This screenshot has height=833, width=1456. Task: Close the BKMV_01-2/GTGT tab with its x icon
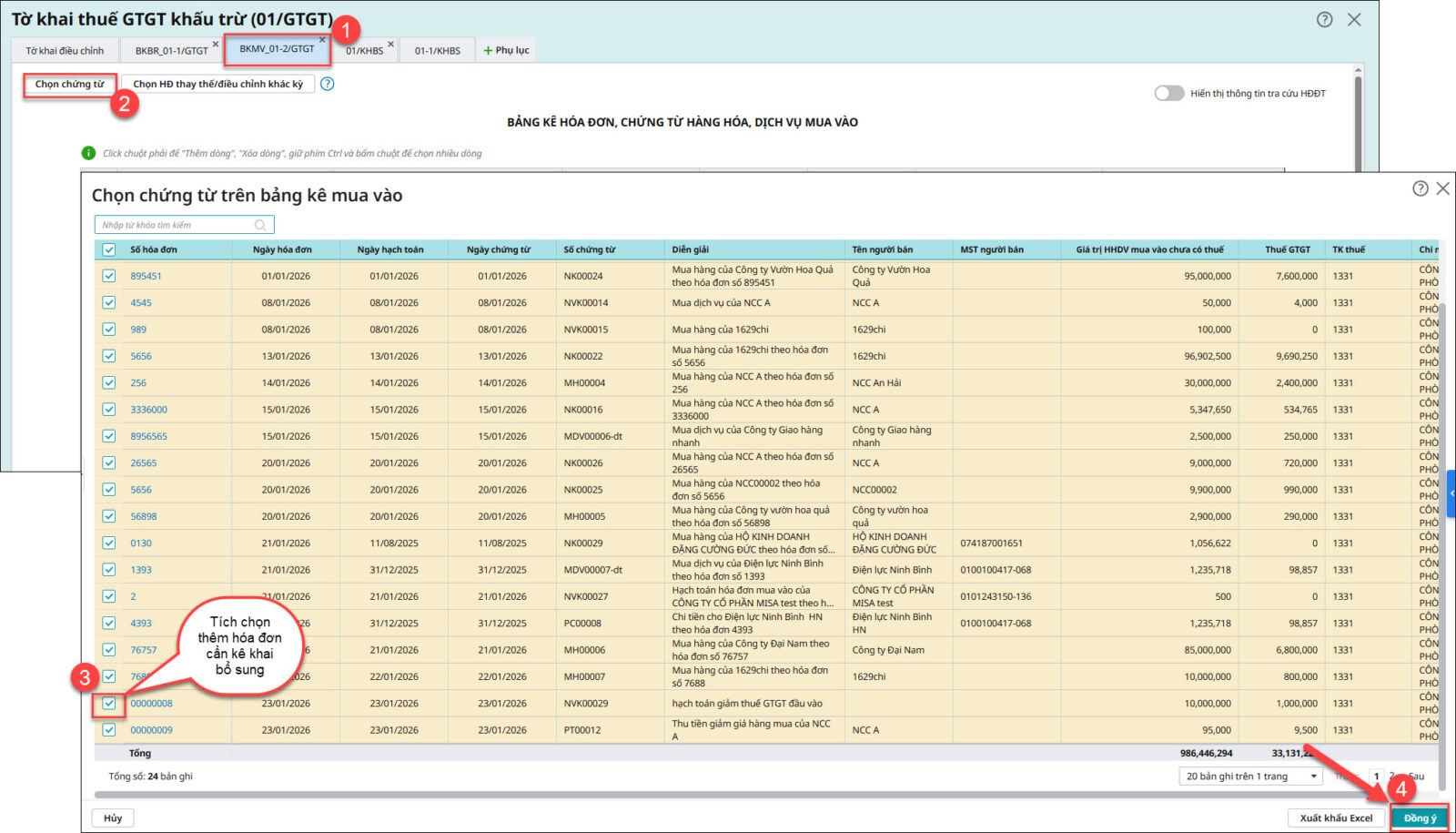click(322, 40)
